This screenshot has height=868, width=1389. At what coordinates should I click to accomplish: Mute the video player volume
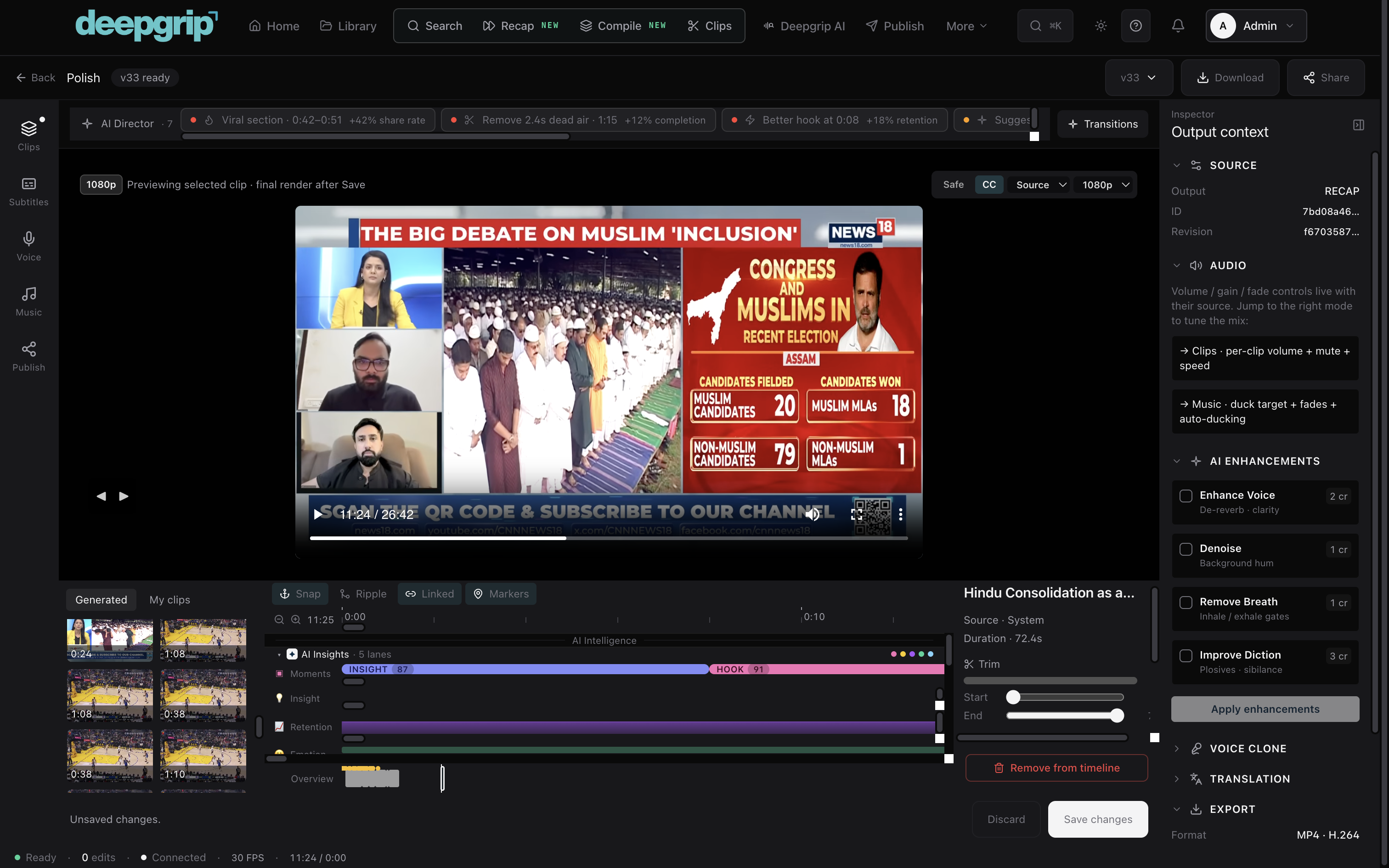812,514
